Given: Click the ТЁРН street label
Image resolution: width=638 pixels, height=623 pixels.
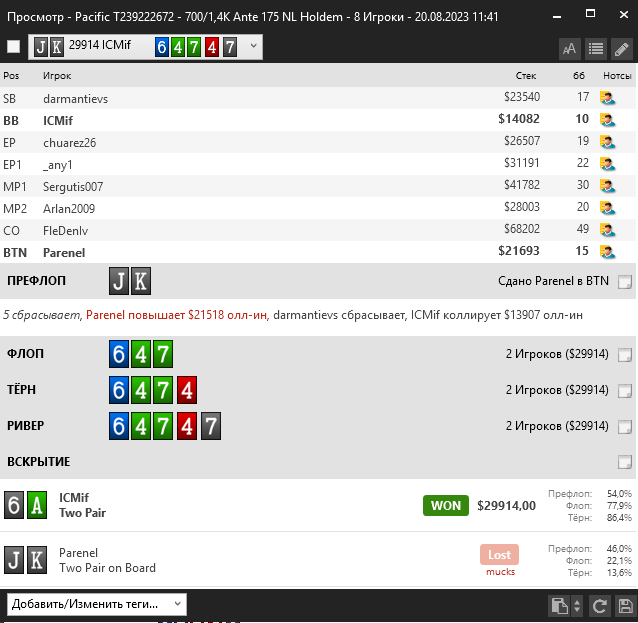Looking at the screenshot, I should (22, 389).
